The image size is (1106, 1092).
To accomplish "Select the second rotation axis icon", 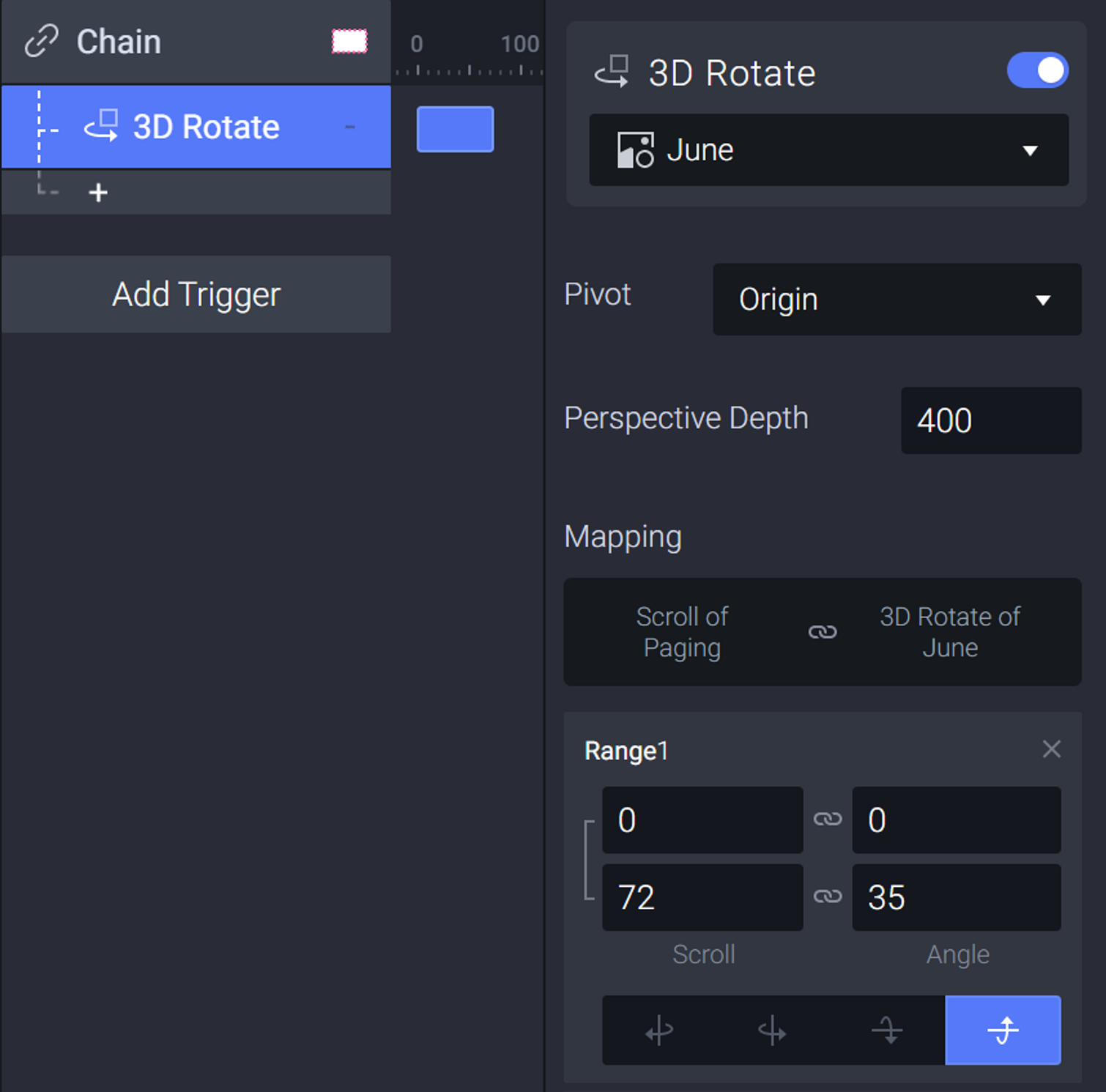I will (773, 1030).
